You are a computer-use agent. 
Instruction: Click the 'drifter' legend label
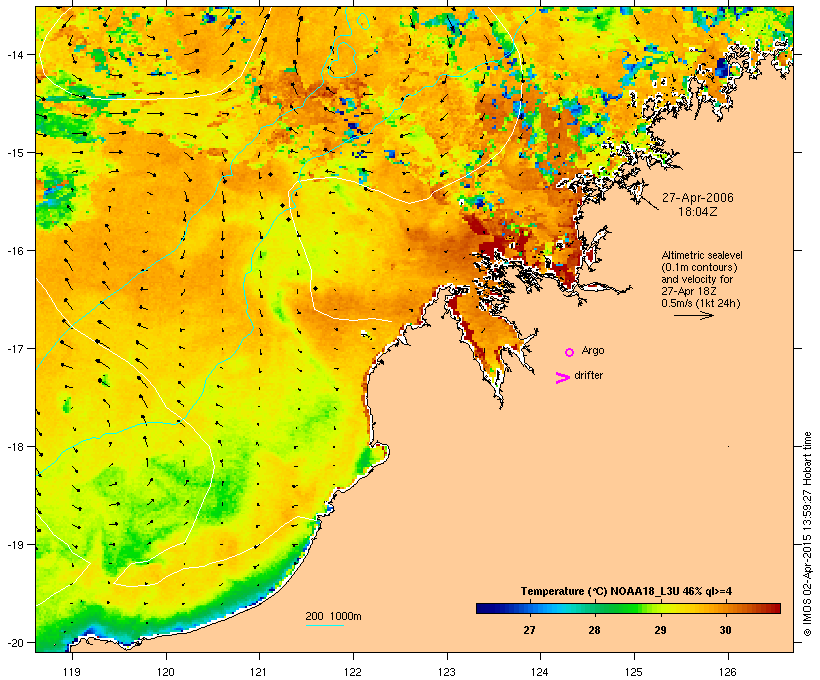coord(588,375)
